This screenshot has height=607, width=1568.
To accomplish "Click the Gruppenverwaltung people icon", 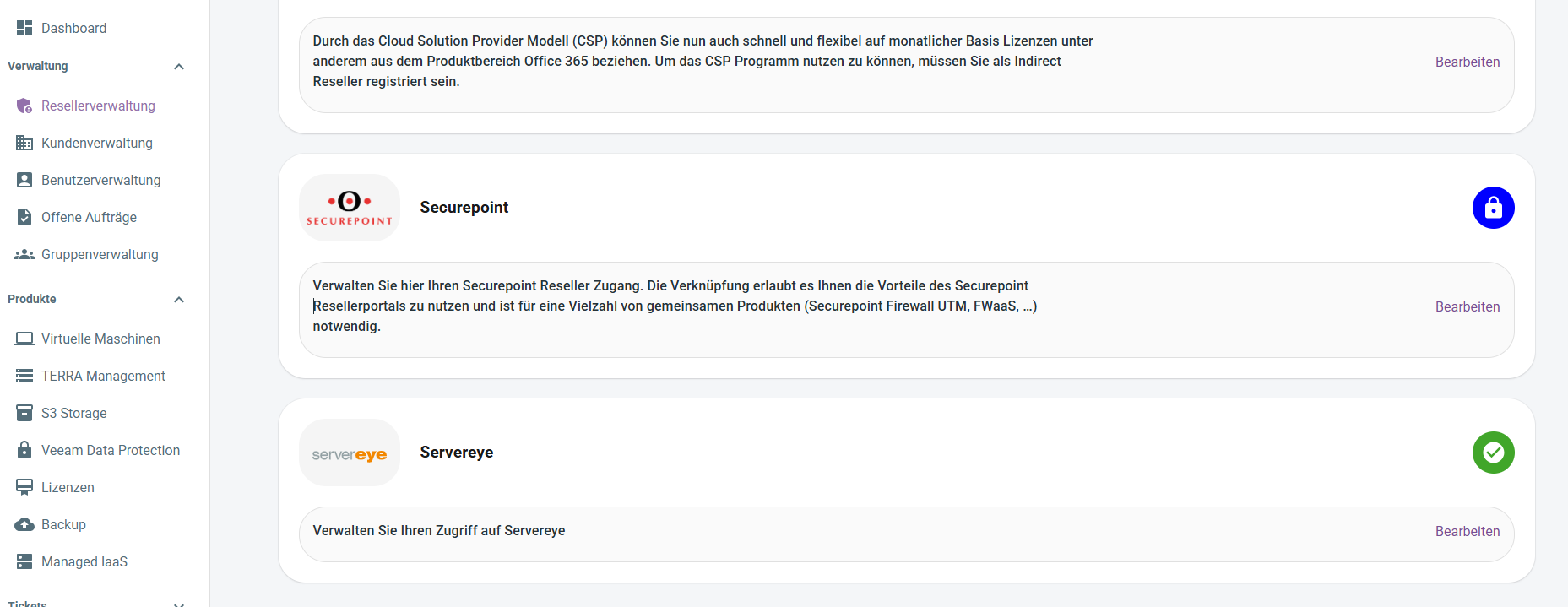I will 24,254.
